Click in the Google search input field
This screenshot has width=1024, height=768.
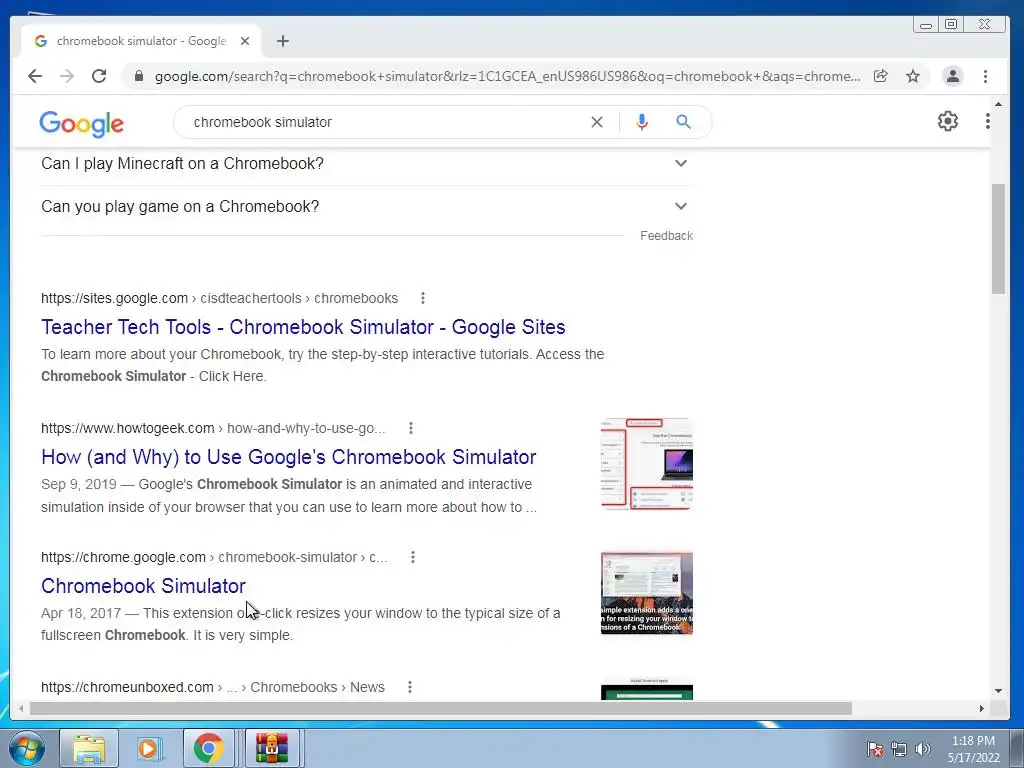pyautogui.click(x=385, y=122)
